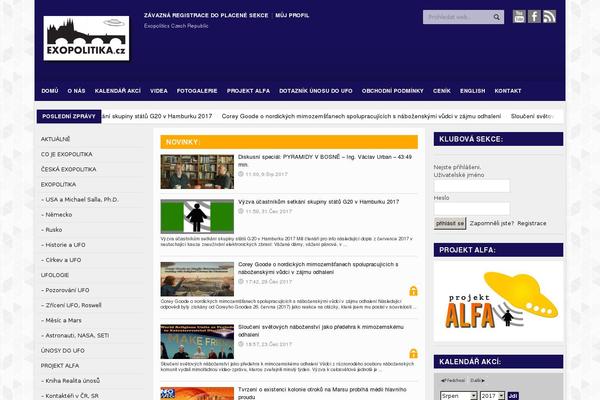Click lock icon on Sloučení světových article
The height and width of the screenshot is (400, 600).
(413, 353)
